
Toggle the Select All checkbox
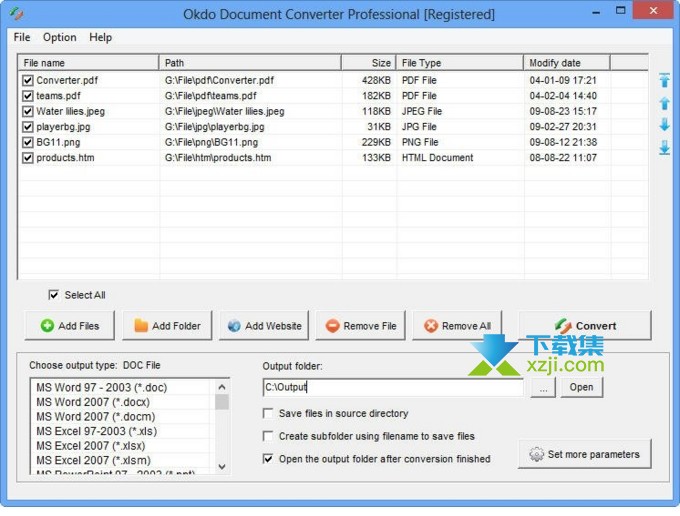pyautogui.click(x=53, y=295)
